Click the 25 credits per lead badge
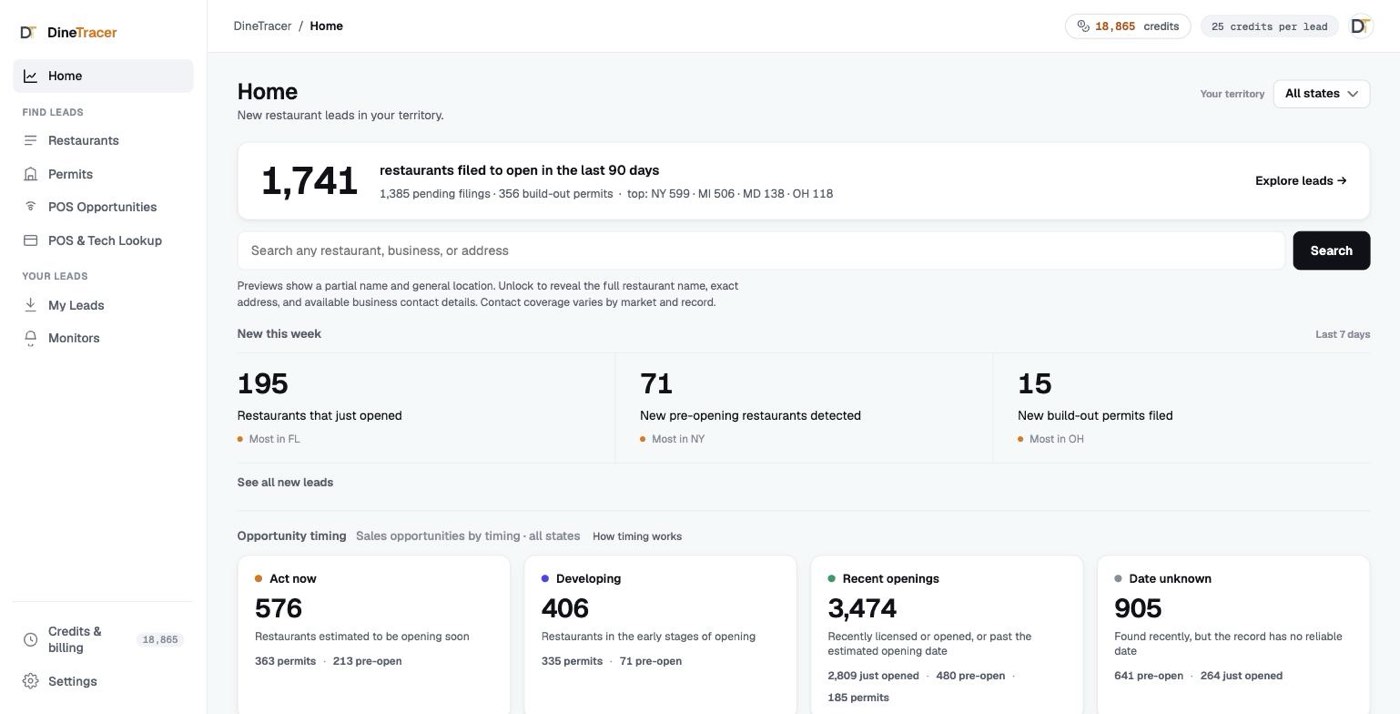This screenshot has width=1400, height=714. pos(1269,27)
